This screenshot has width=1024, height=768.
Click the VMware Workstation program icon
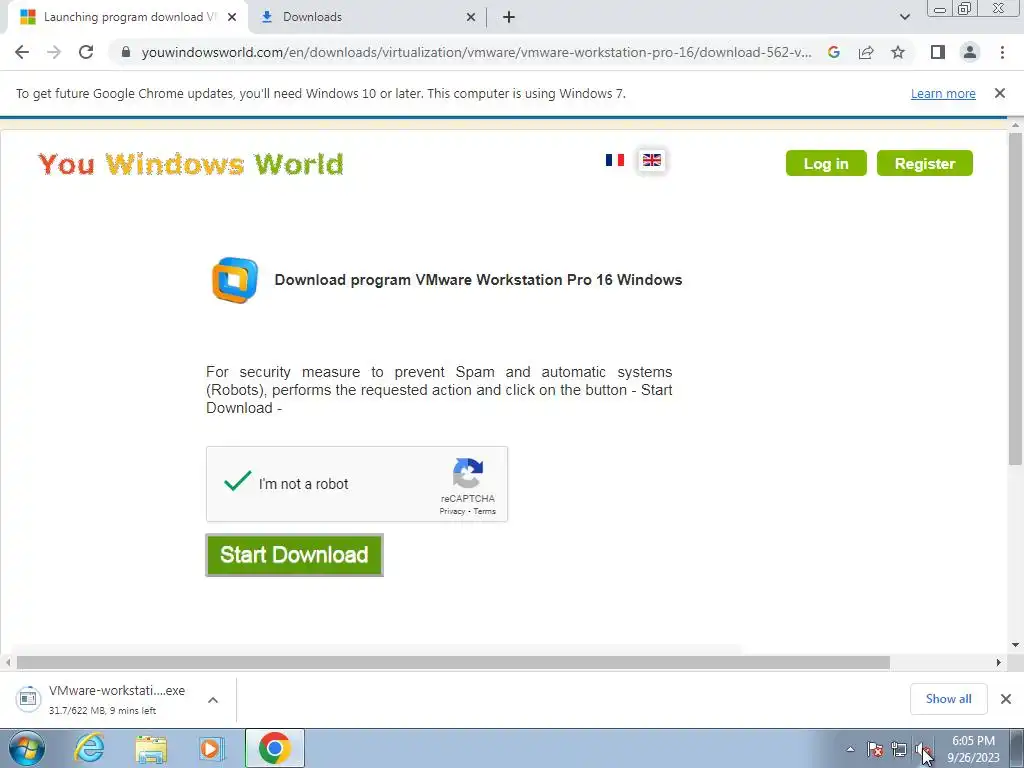point(235,280)
